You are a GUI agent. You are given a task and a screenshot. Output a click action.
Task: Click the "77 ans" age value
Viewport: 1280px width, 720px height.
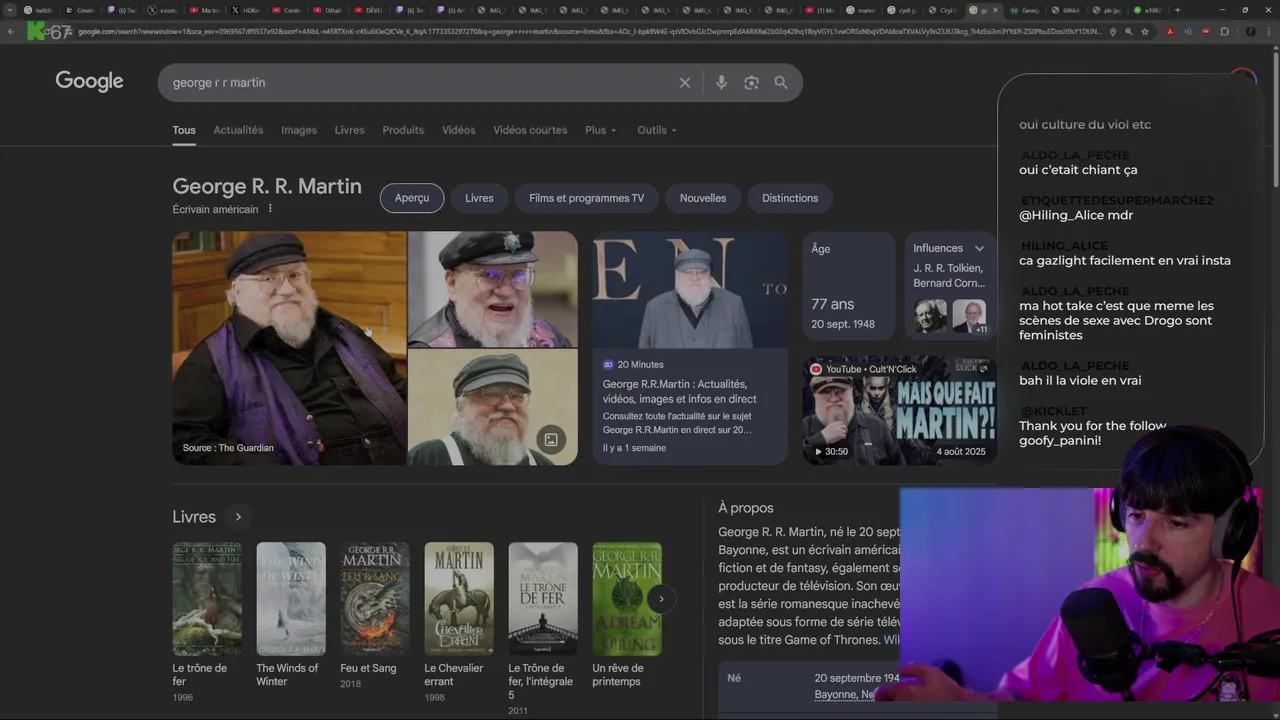(833, 305)
